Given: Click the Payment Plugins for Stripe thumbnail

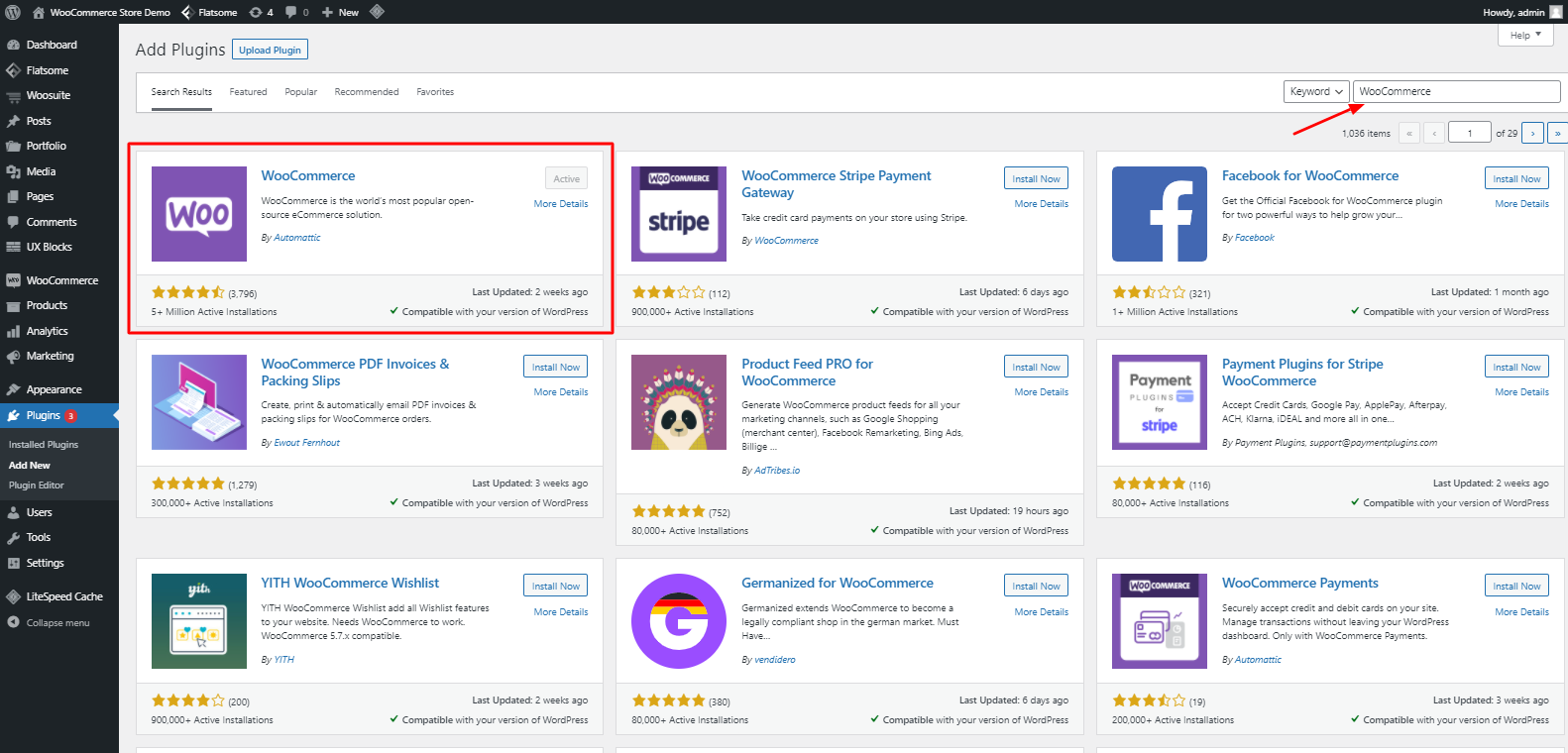Looking at the screenshot, I should tap(1160, 402).
